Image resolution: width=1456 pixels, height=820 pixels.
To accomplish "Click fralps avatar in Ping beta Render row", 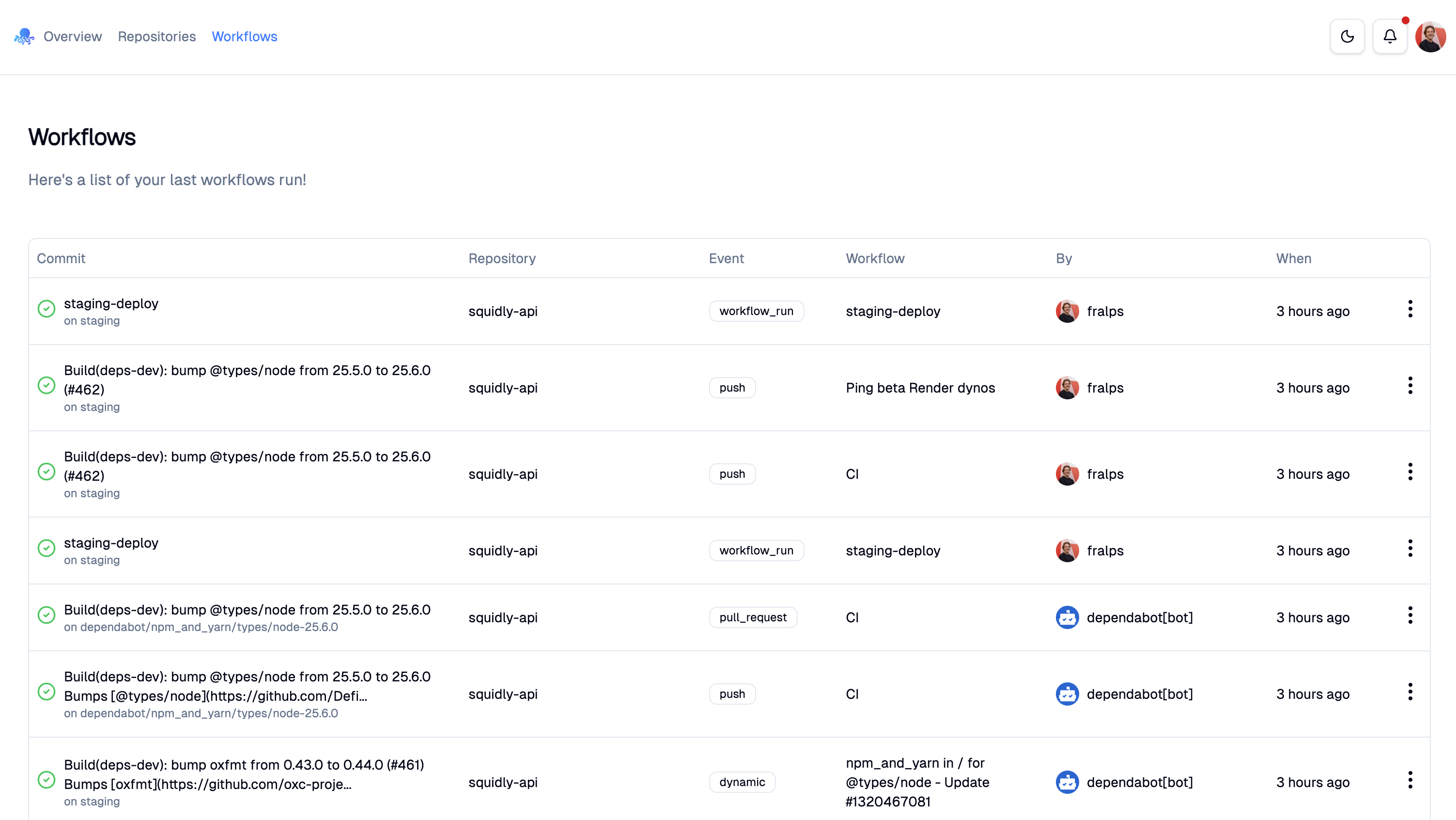I will [x=1067, y=388].
